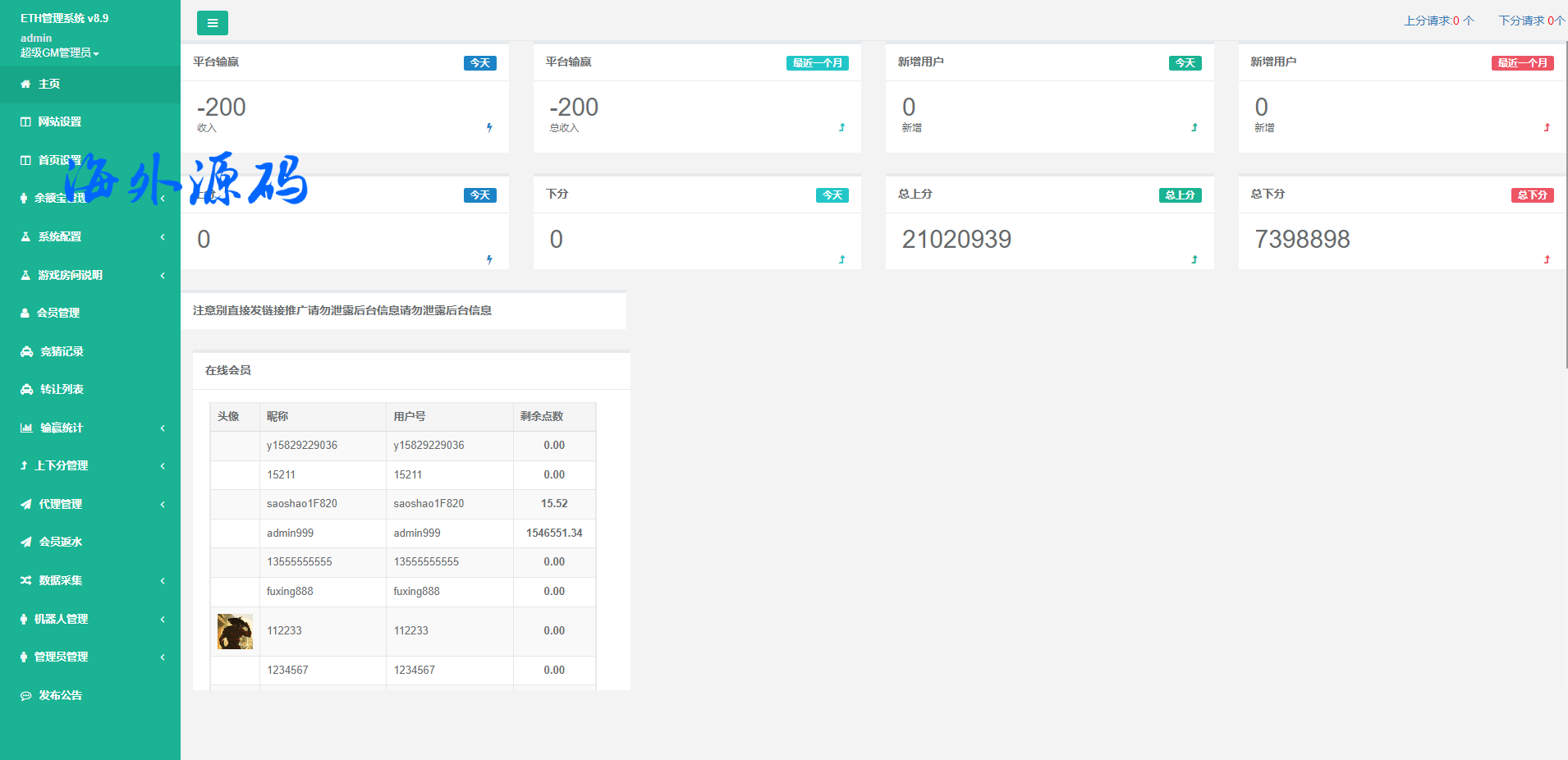
Task: Click the shuffle icon next to 数据采集
Action: (26, 580)
